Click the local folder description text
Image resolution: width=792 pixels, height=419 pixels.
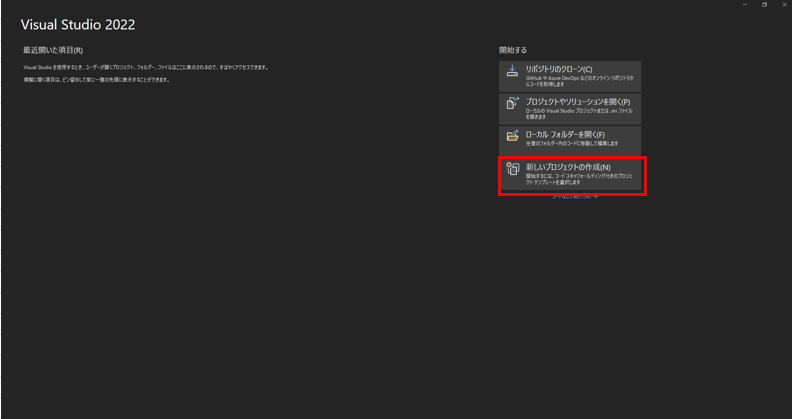(572, 143)
